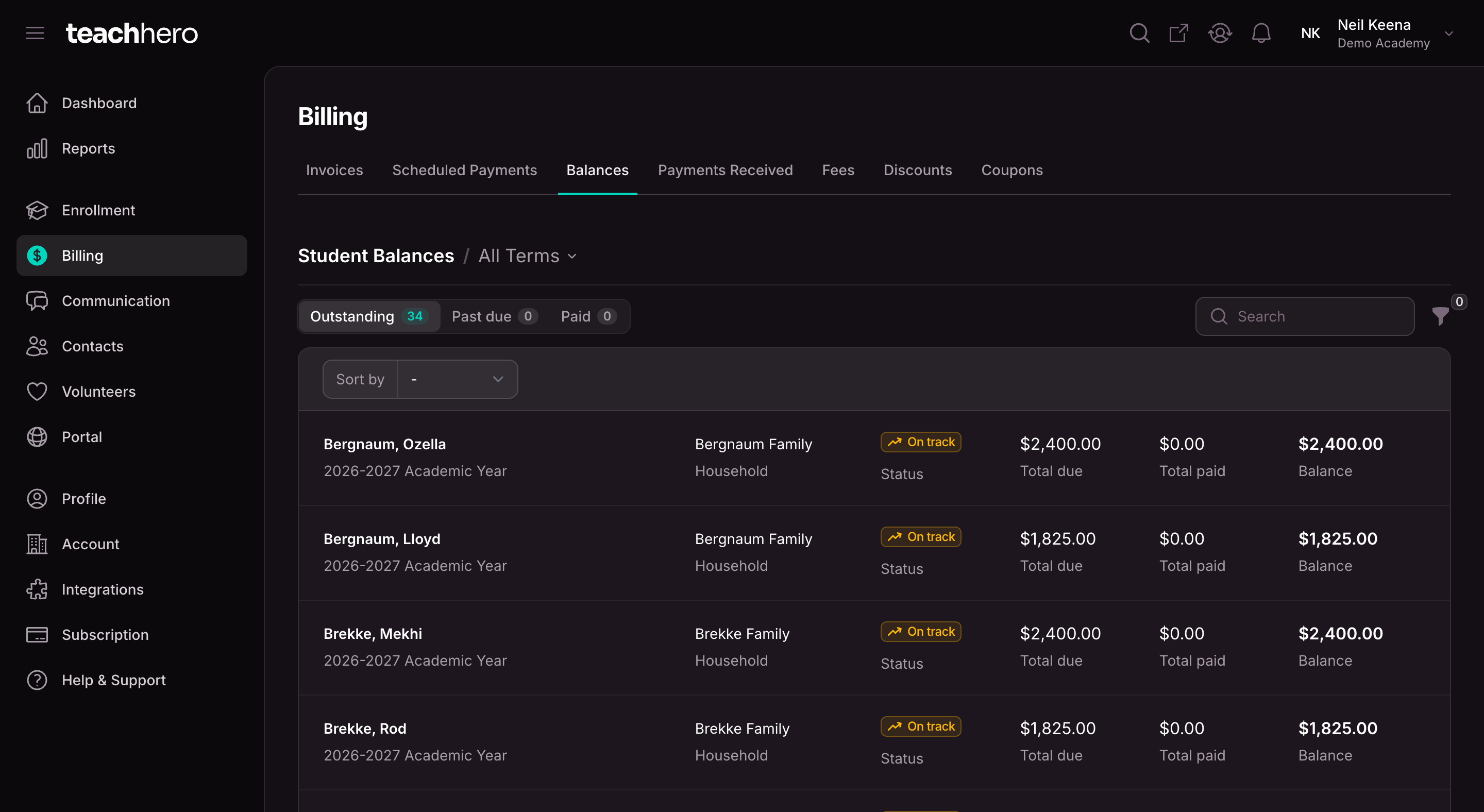The image size is (1484, 812).
Task: Go to Dashboard in sidebar
Action: [132, 103]
